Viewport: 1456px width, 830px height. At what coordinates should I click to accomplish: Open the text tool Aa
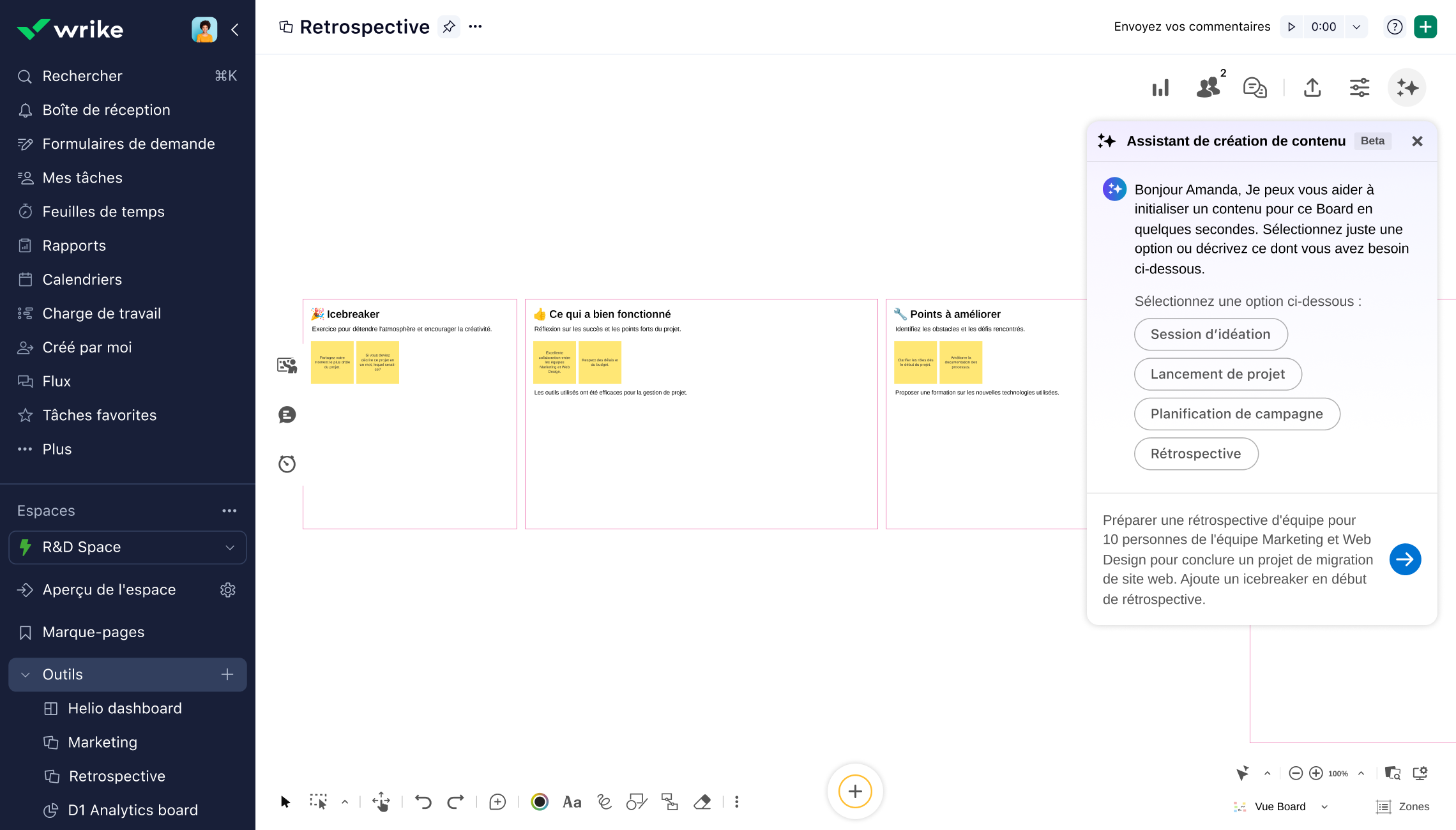pos(572,802)
